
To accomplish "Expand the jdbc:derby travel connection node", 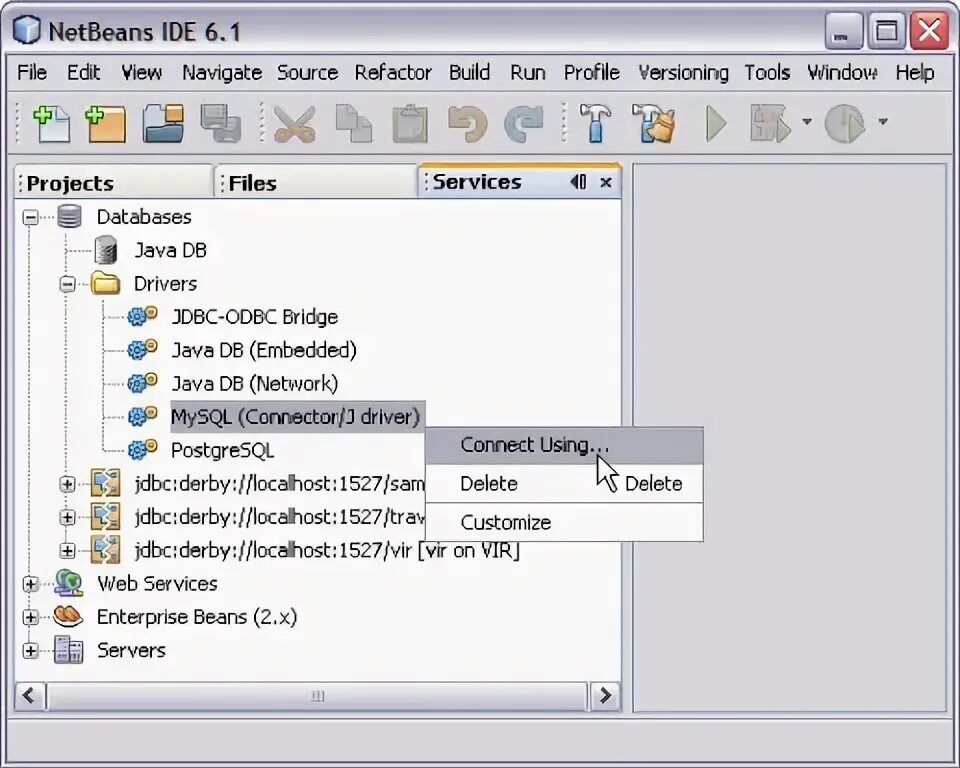I will 67,518.
